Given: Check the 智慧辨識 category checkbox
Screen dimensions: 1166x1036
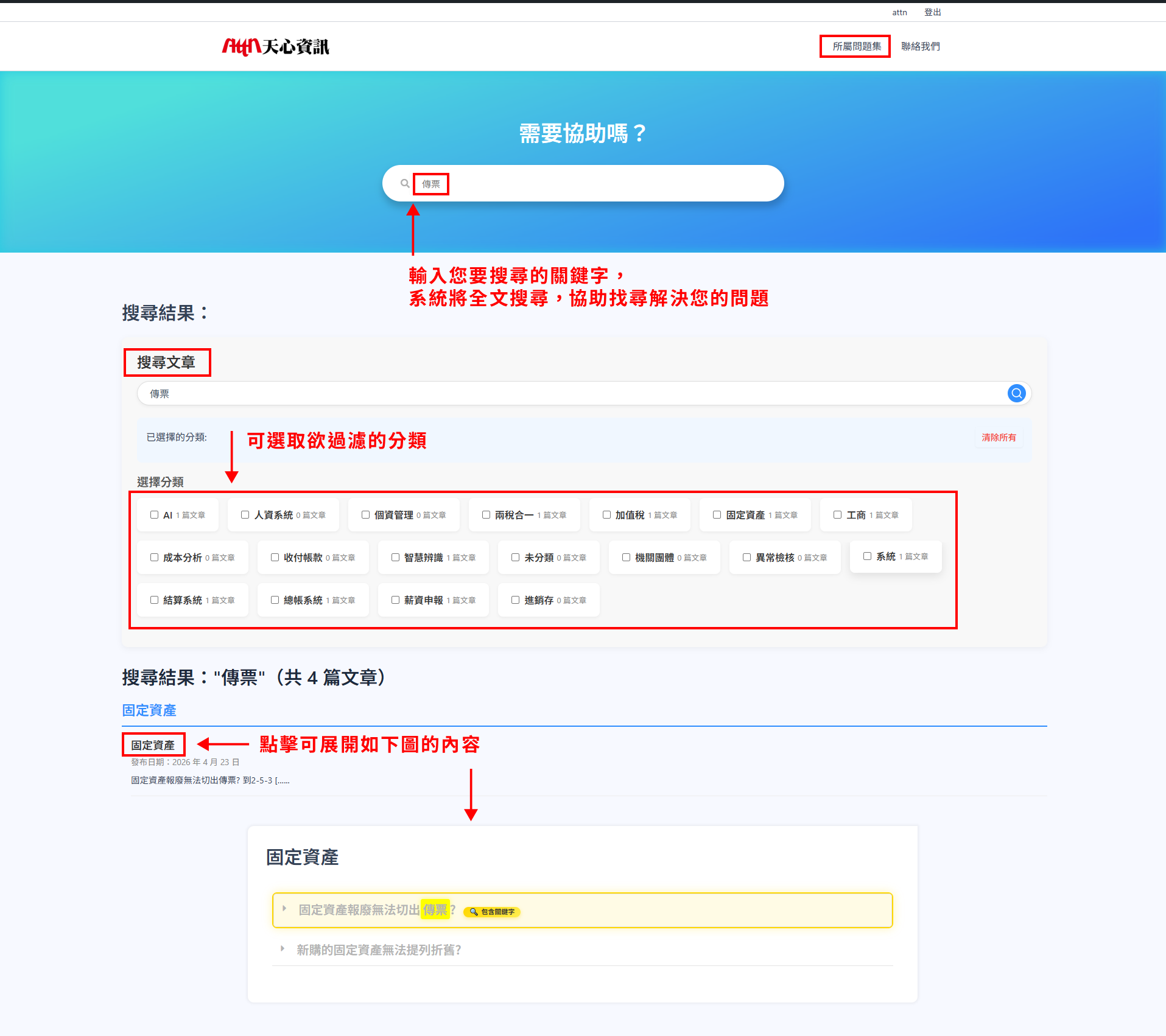Looking at the screenshot, I should tap(395, 558).
